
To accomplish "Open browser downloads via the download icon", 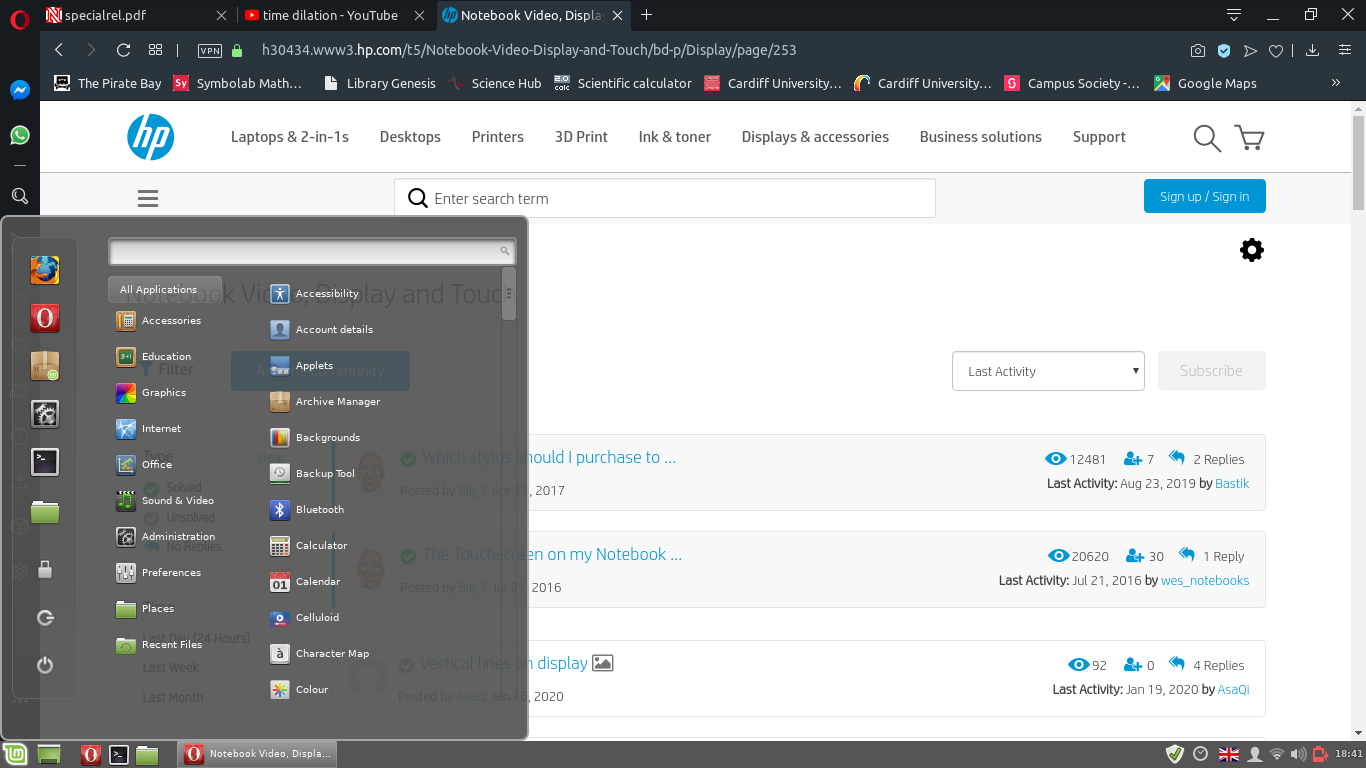I will click(1311, 48).
